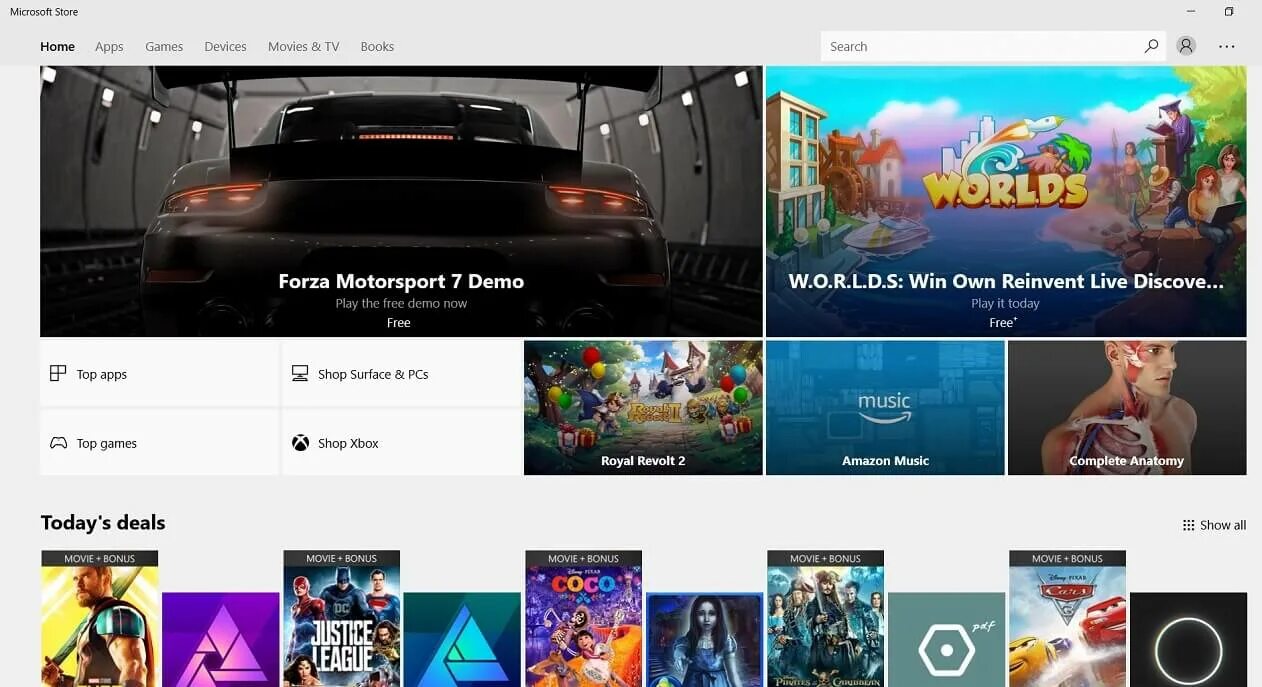The image size is (1262, 687).
Task: Click 'Play it today' text
Action: [x=1005, y=303]
